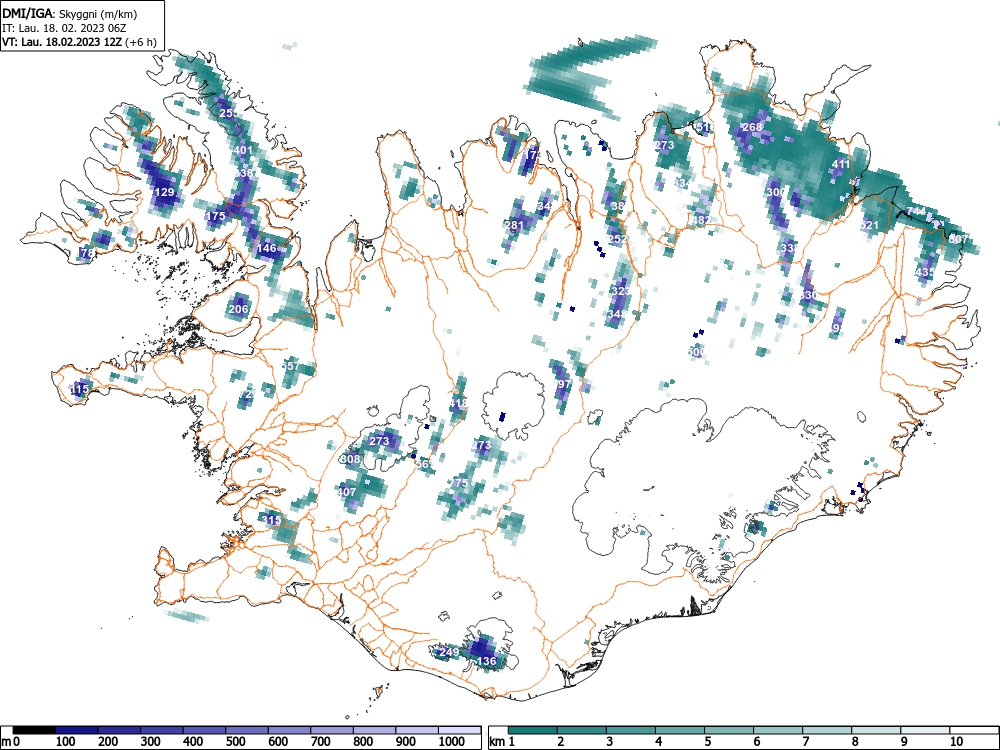Click the 115 value on Snæfellsnes tip
This screenshot has height=750, width=1000.
click(80, 389)
